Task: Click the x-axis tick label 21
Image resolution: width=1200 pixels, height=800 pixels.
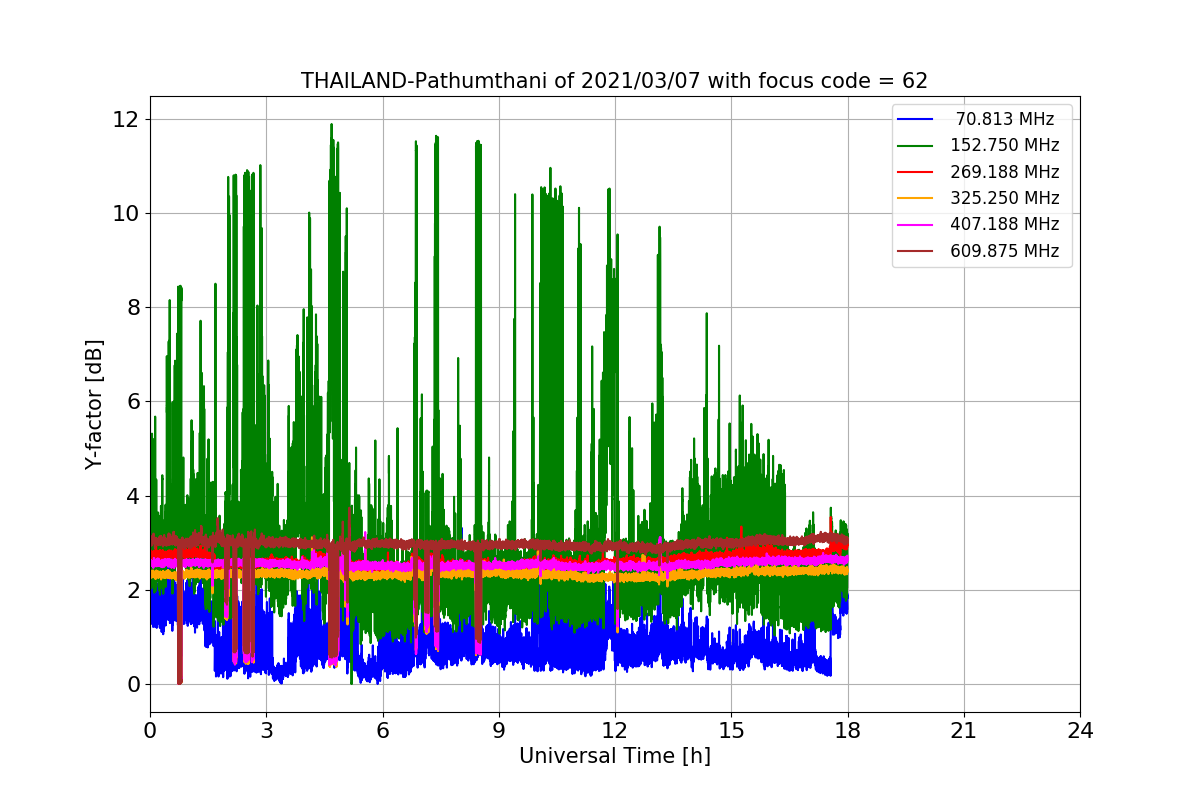Action: click(x=964, y=731)
